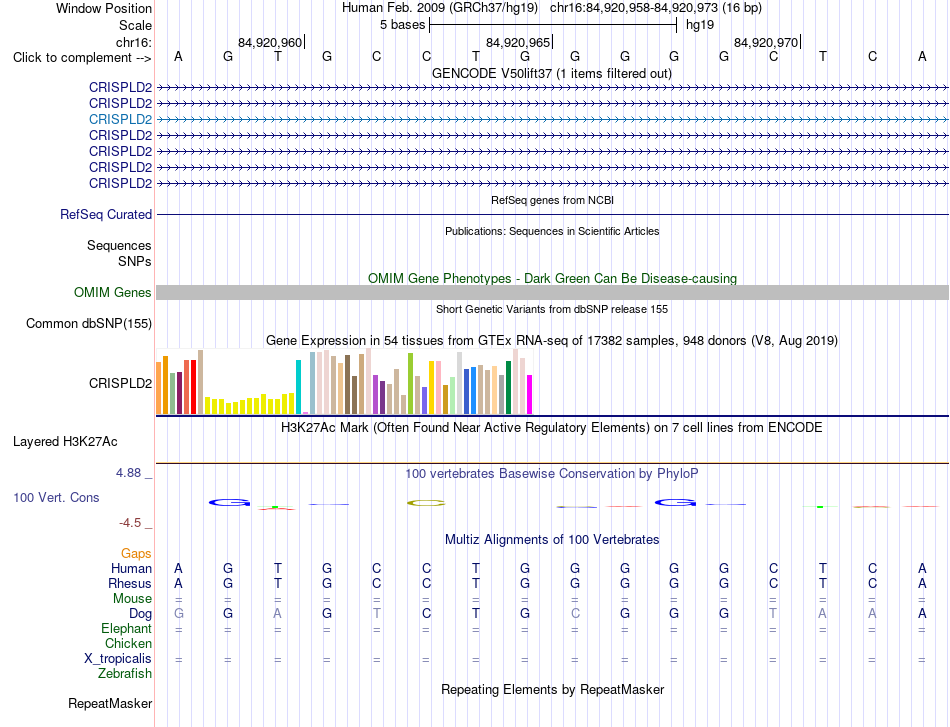This screenshot has height=727, width=950.
Task: Click the 'Click to complement -->' label
Action: (x=82, y=58)
